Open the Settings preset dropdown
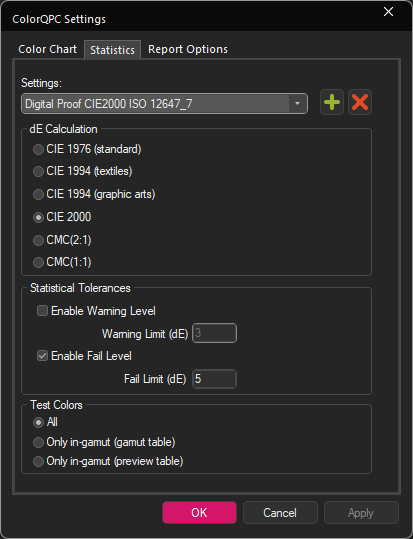The height and width of the screenshot is (539, 413). pyautogui.click(x=164, y=103)
